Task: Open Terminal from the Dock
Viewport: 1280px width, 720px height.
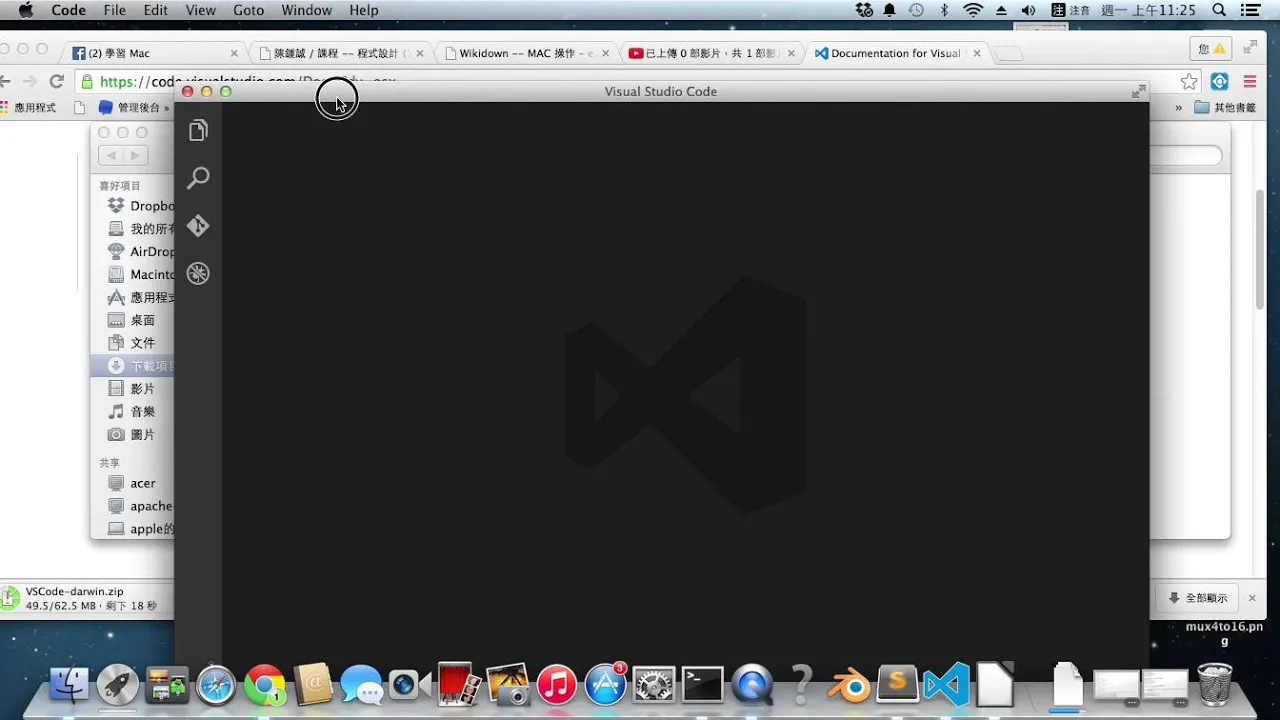Action: [703, 685]
